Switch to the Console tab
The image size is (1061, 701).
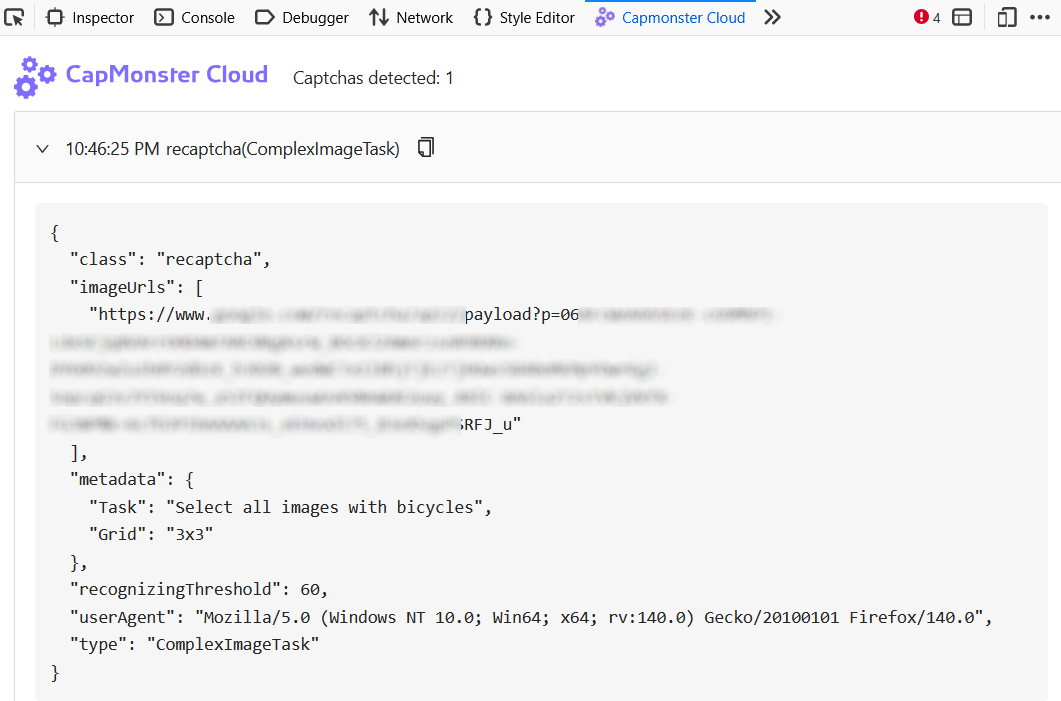[x=195, y=17]
